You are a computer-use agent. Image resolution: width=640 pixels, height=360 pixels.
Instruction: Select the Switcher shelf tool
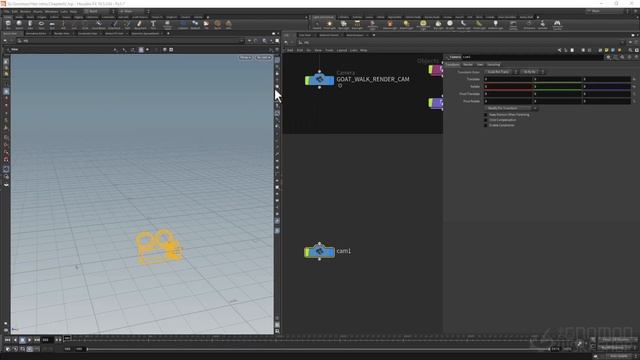click(542, 25)
